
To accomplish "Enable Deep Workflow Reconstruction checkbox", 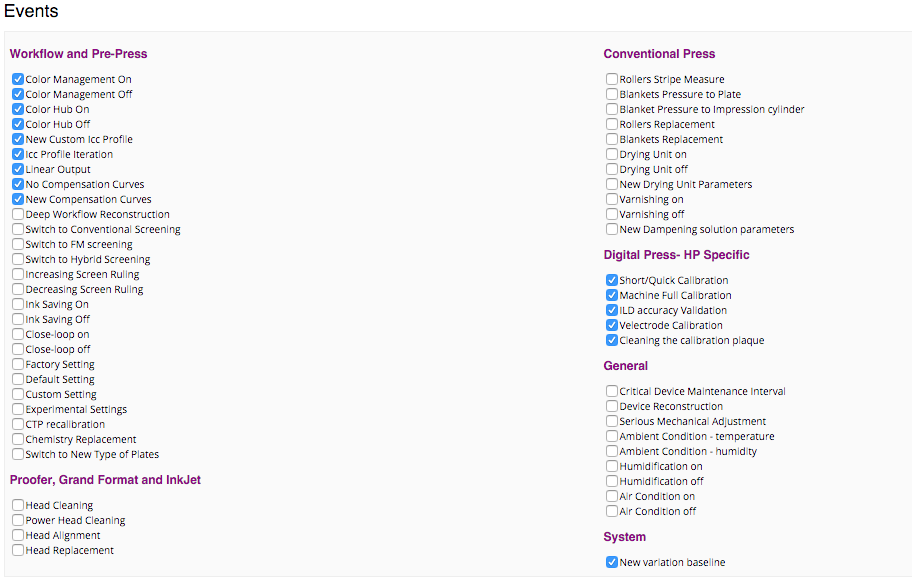I will 18,214.
